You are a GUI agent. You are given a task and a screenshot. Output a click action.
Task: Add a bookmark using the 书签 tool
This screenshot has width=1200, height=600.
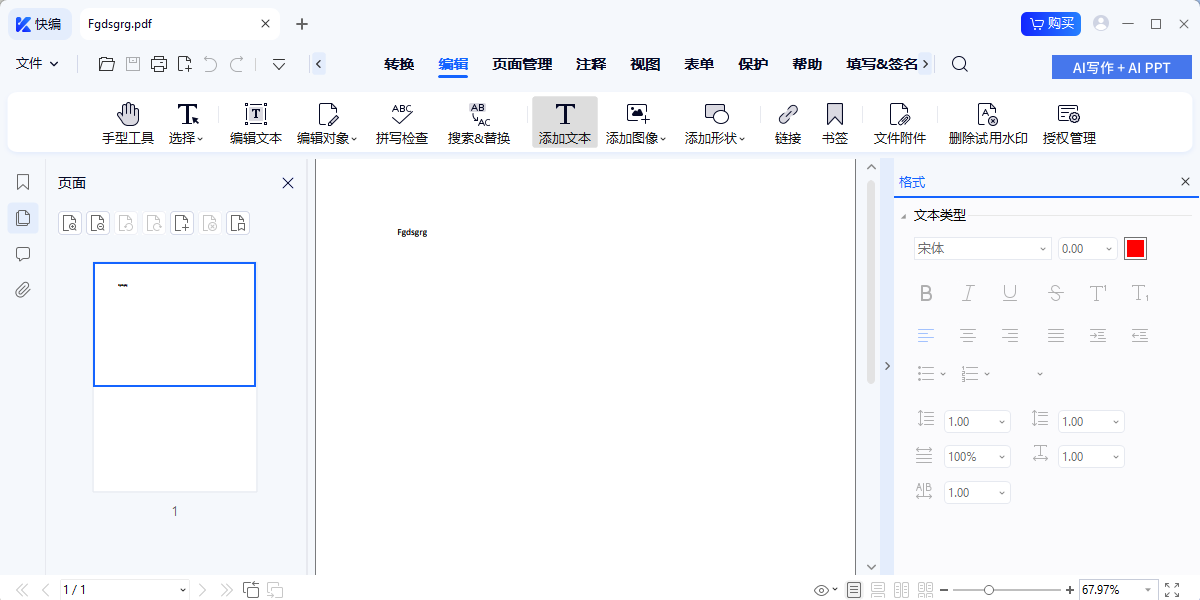pyautogui.click(x=834, y=122)
